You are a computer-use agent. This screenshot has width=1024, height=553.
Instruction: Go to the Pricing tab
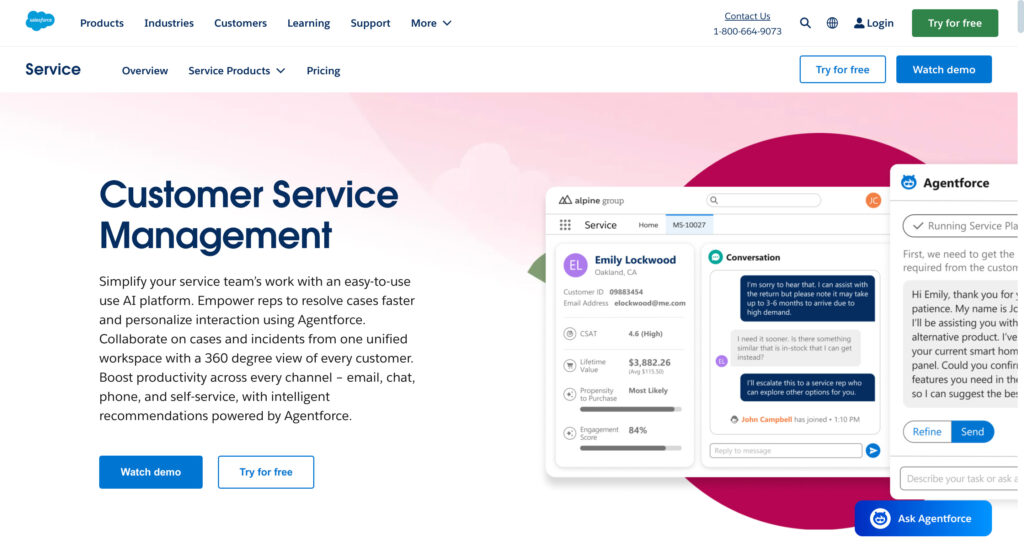click(x=323, y=71)
